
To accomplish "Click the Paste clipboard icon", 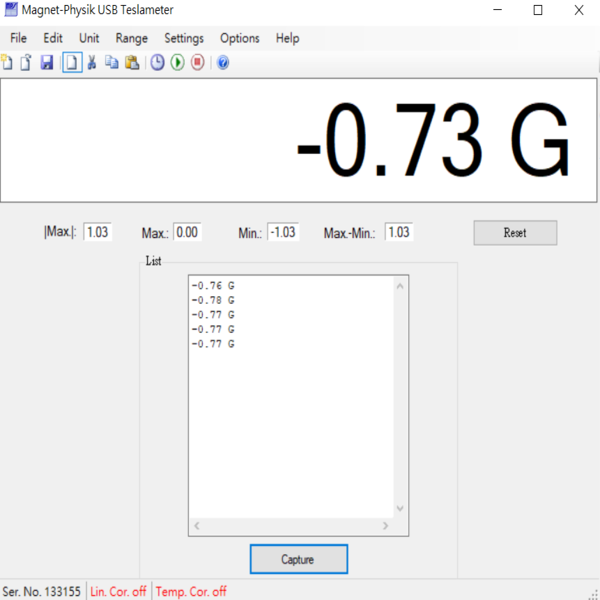I will coord(131,62).
